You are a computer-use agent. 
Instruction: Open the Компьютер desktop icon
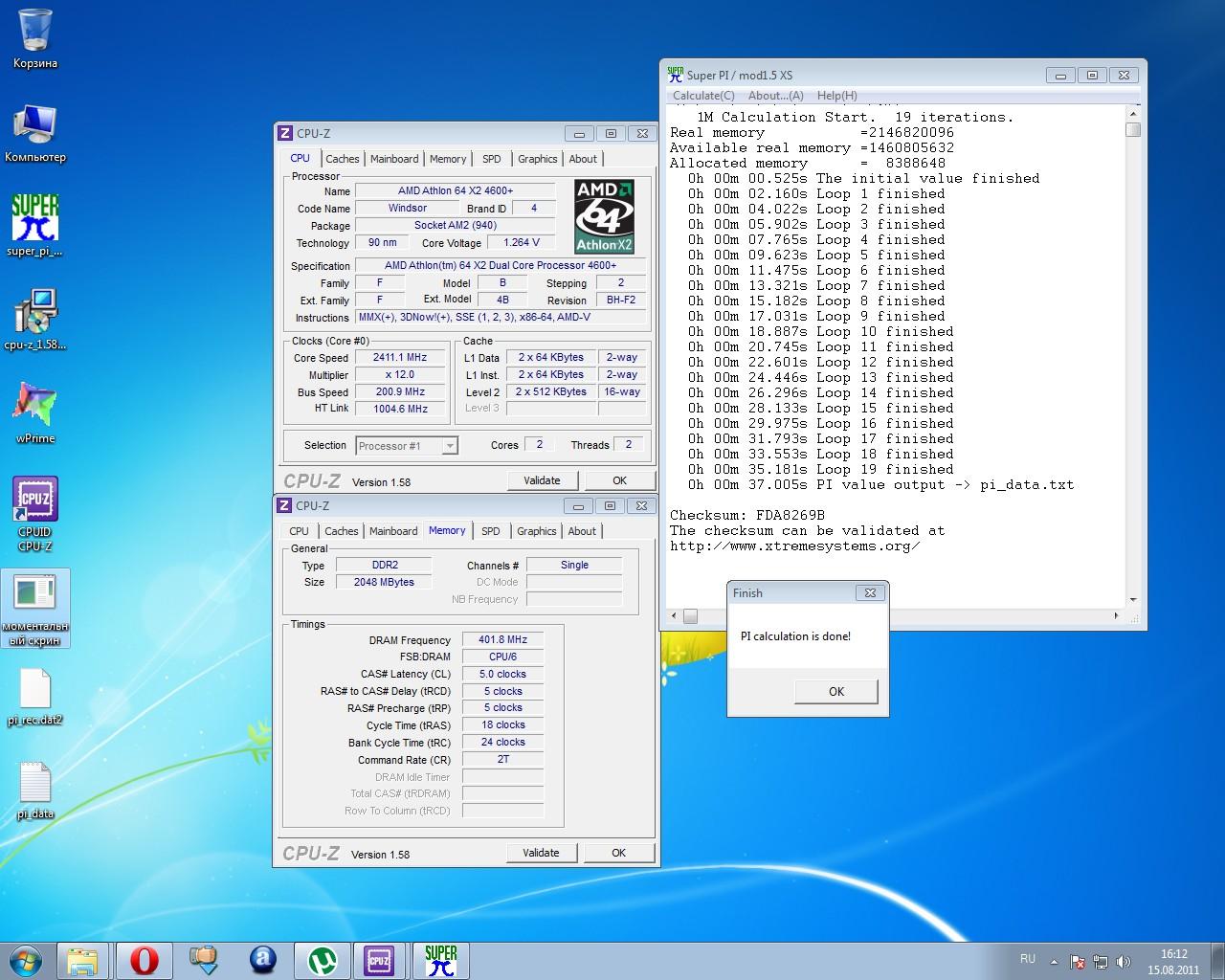35,133
